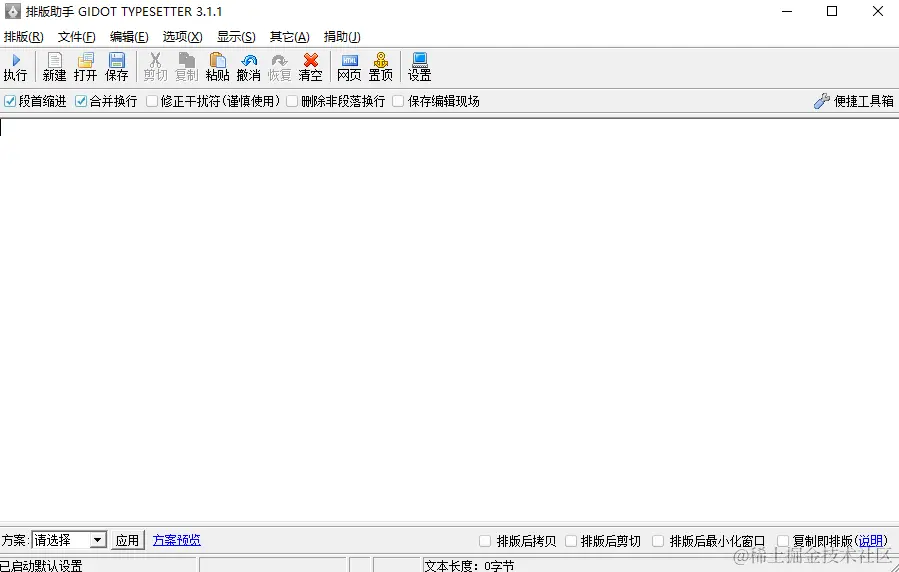
Task: Toggle the 复制即排版 checkbox
Action: [783, 541]
